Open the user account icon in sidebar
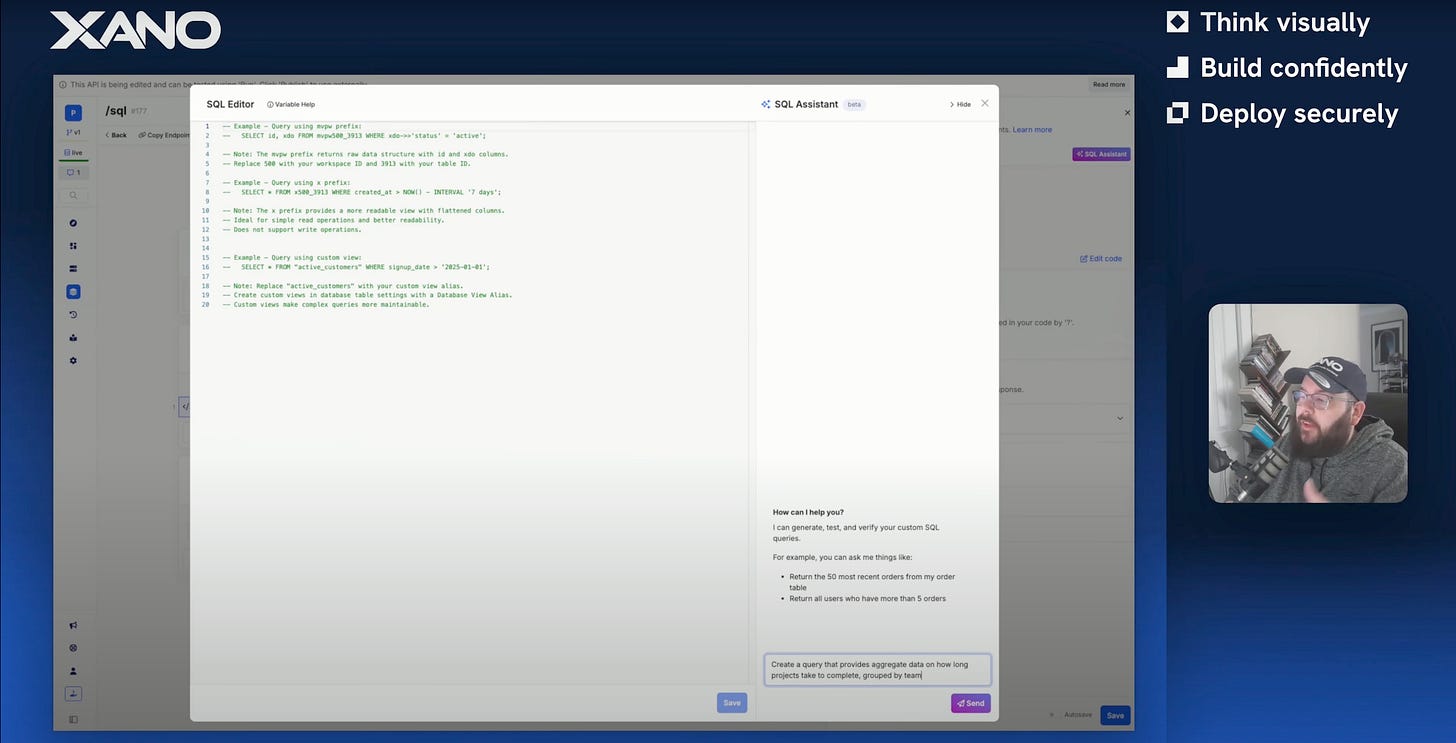1456x743 pixels. [73, 671]
